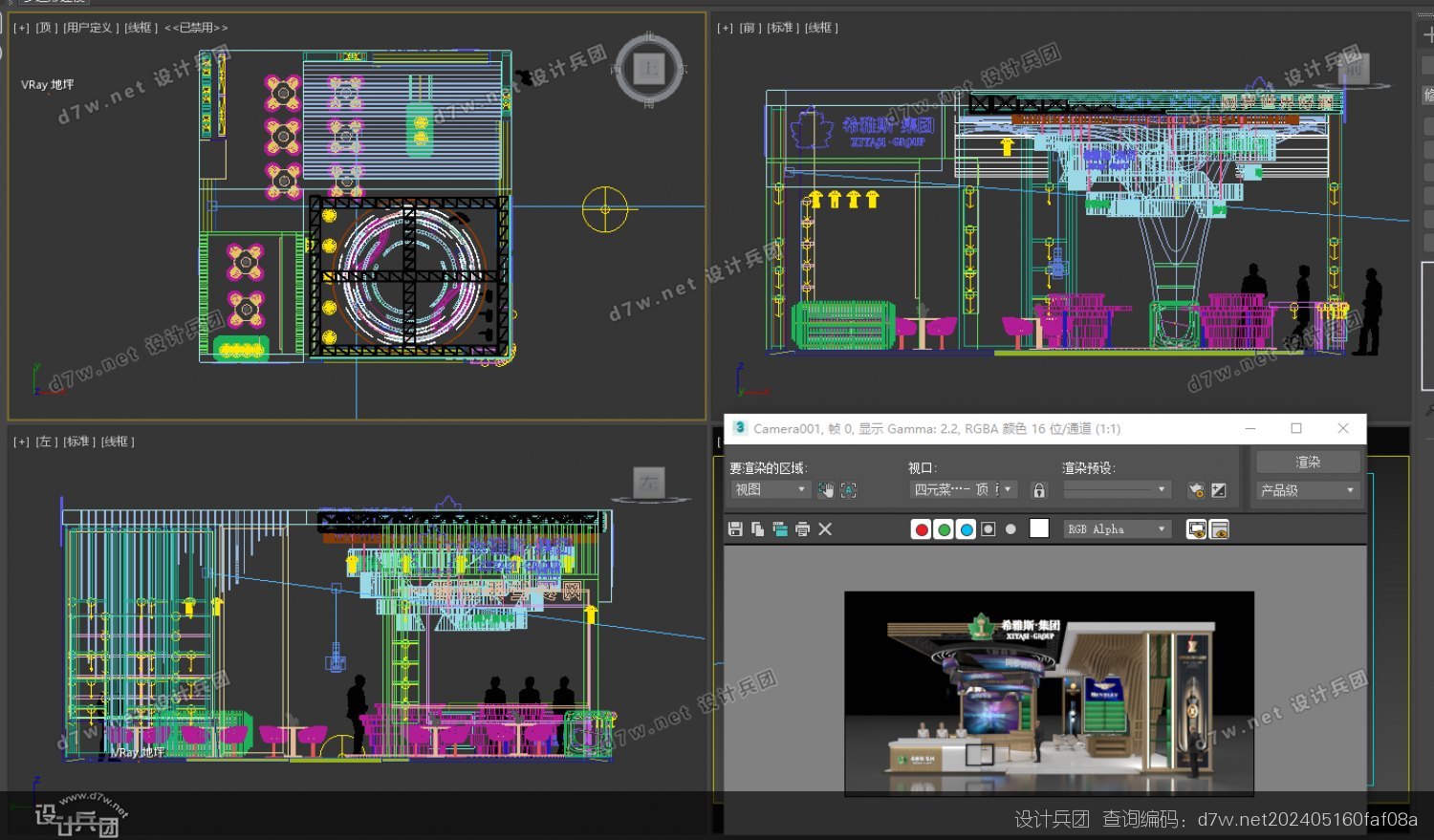Click the Edit Region hand icon

(826, 490)
